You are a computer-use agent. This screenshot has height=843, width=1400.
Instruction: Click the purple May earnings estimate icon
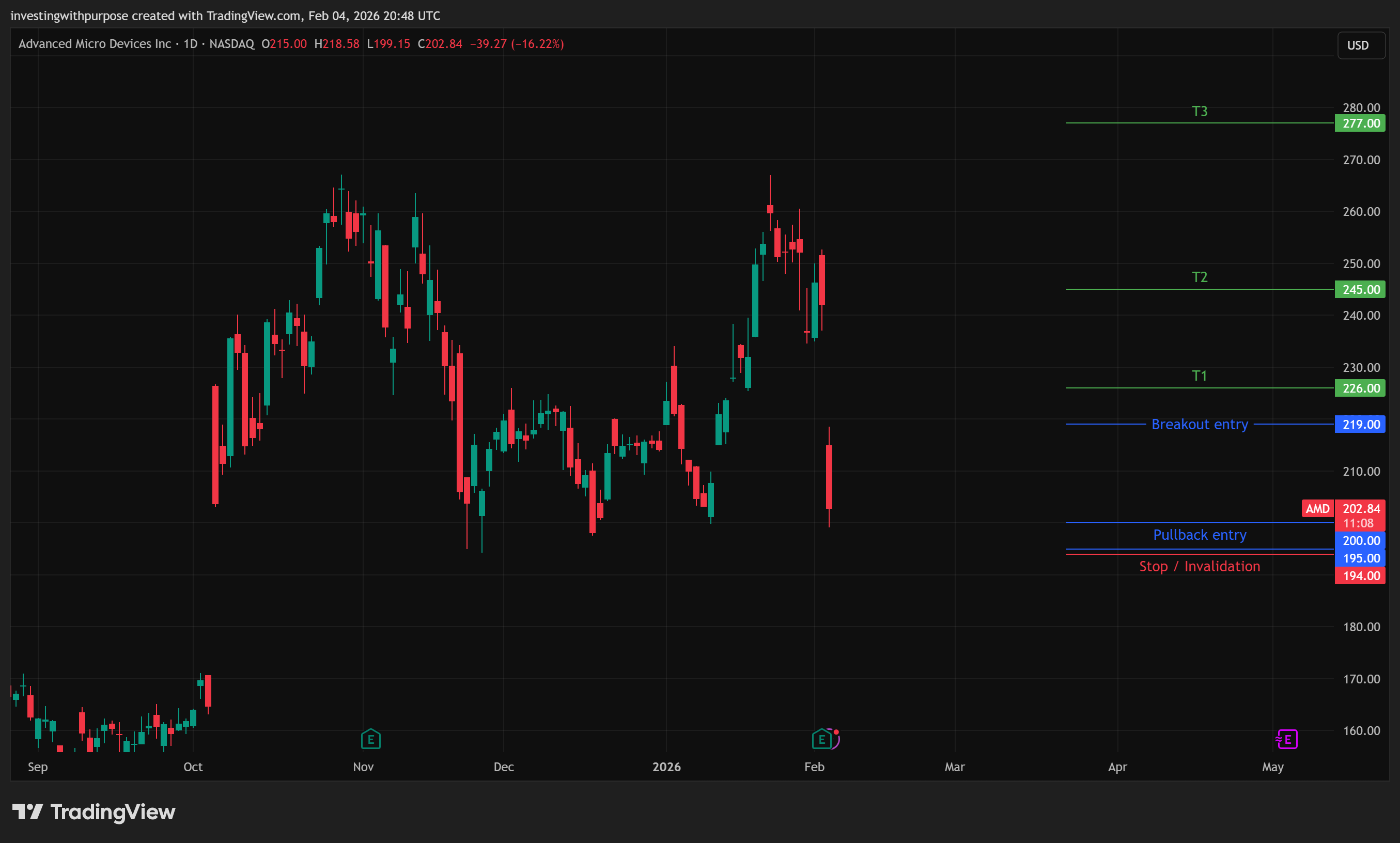pyautogui.click(x=1286, y=739)
